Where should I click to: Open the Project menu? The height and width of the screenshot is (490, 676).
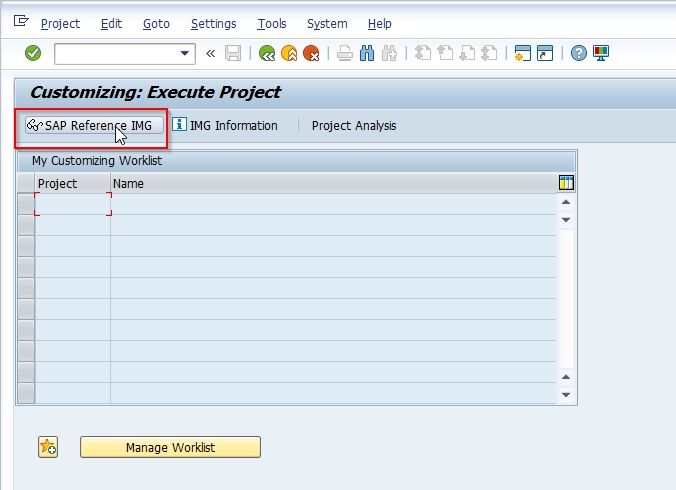pos(60,24)
